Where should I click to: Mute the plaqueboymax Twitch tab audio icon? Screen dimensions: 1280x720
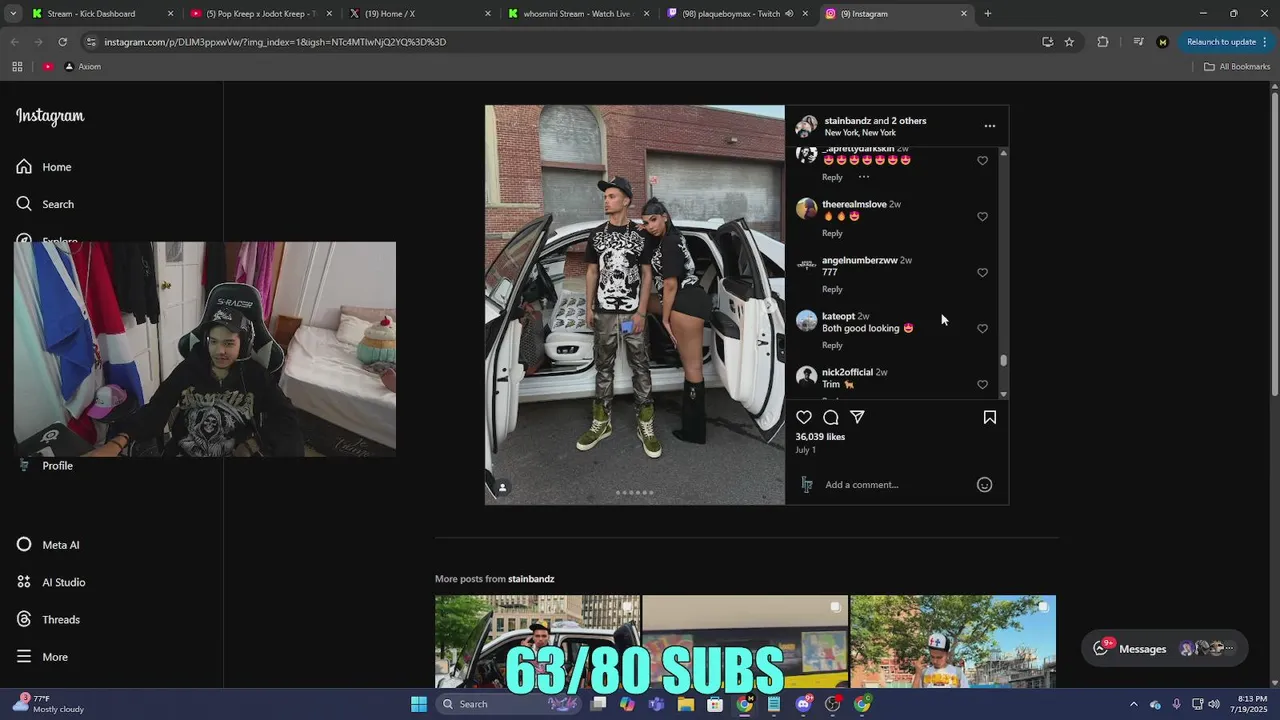click(x=789, y=14)
